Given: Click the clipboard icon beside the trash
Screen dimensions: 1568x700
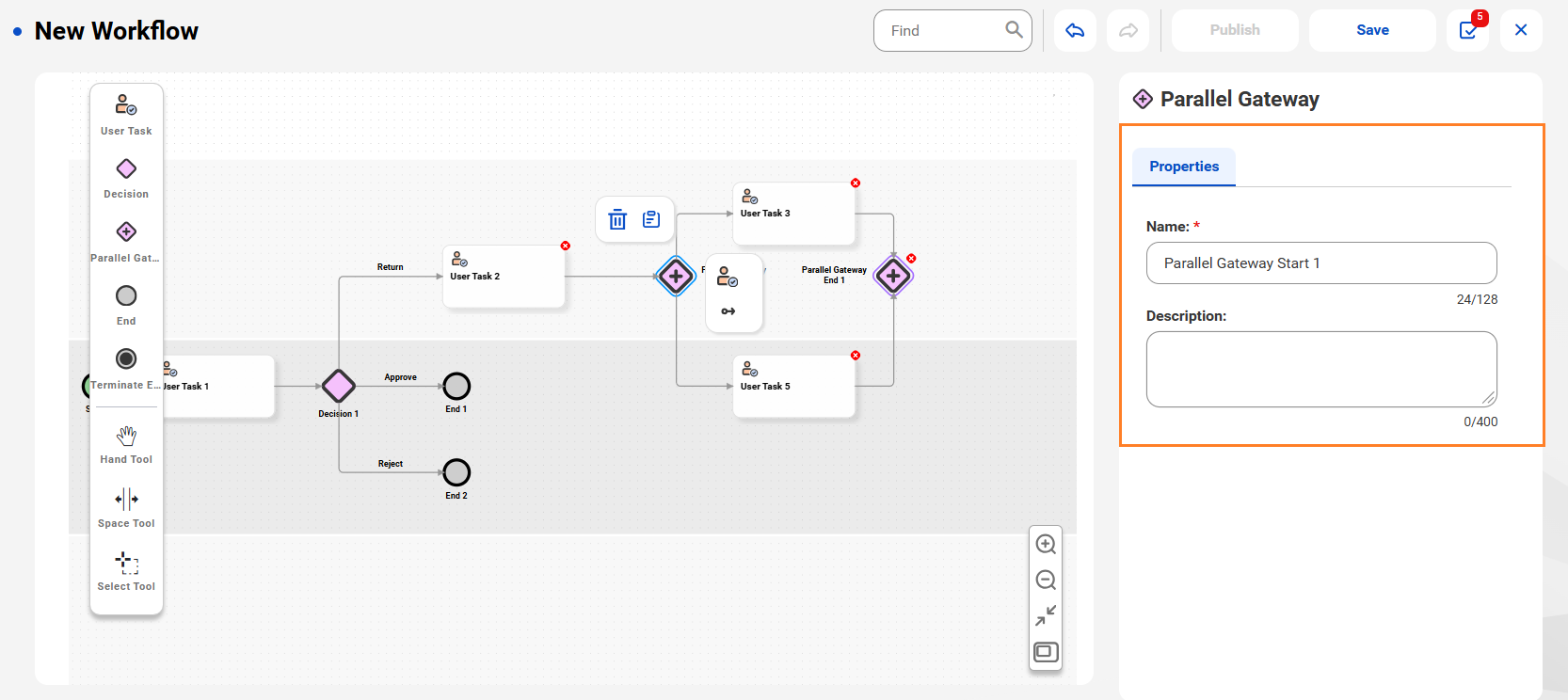Looking at the screenshot, I should tap(651, 219).
